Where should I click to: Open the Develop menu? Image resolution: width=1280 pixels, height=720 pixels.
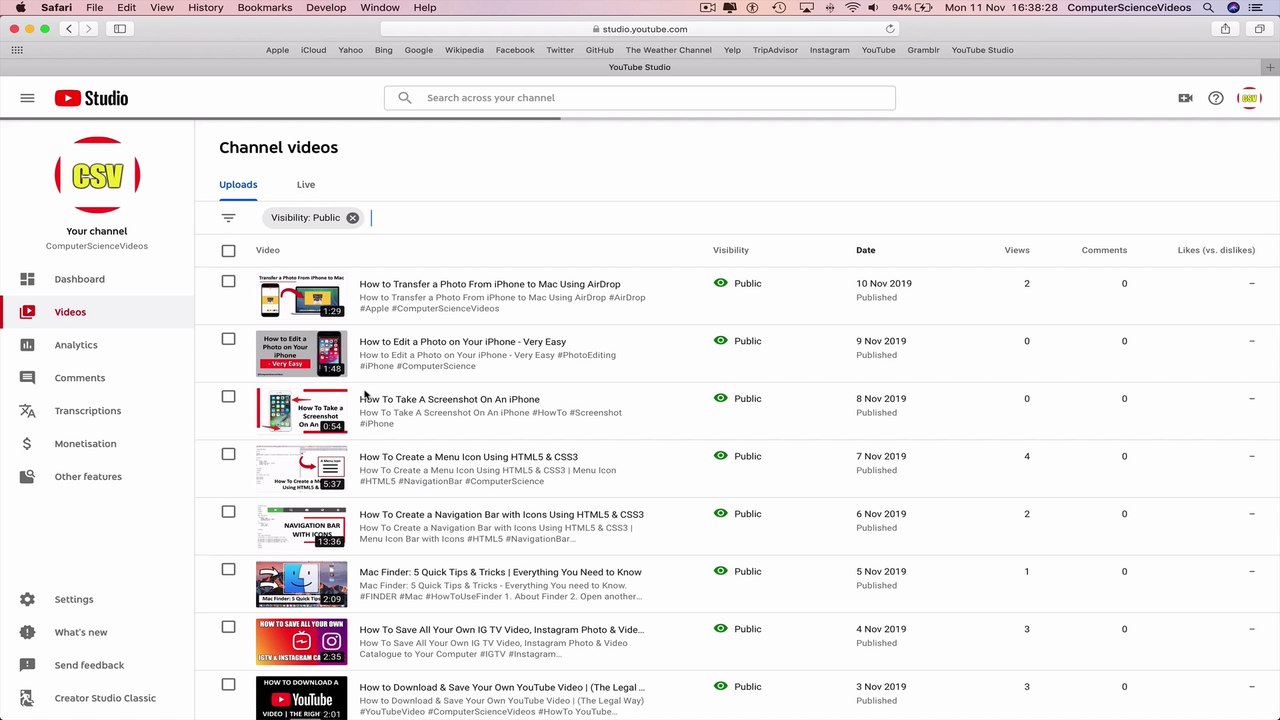pos(326,8)
